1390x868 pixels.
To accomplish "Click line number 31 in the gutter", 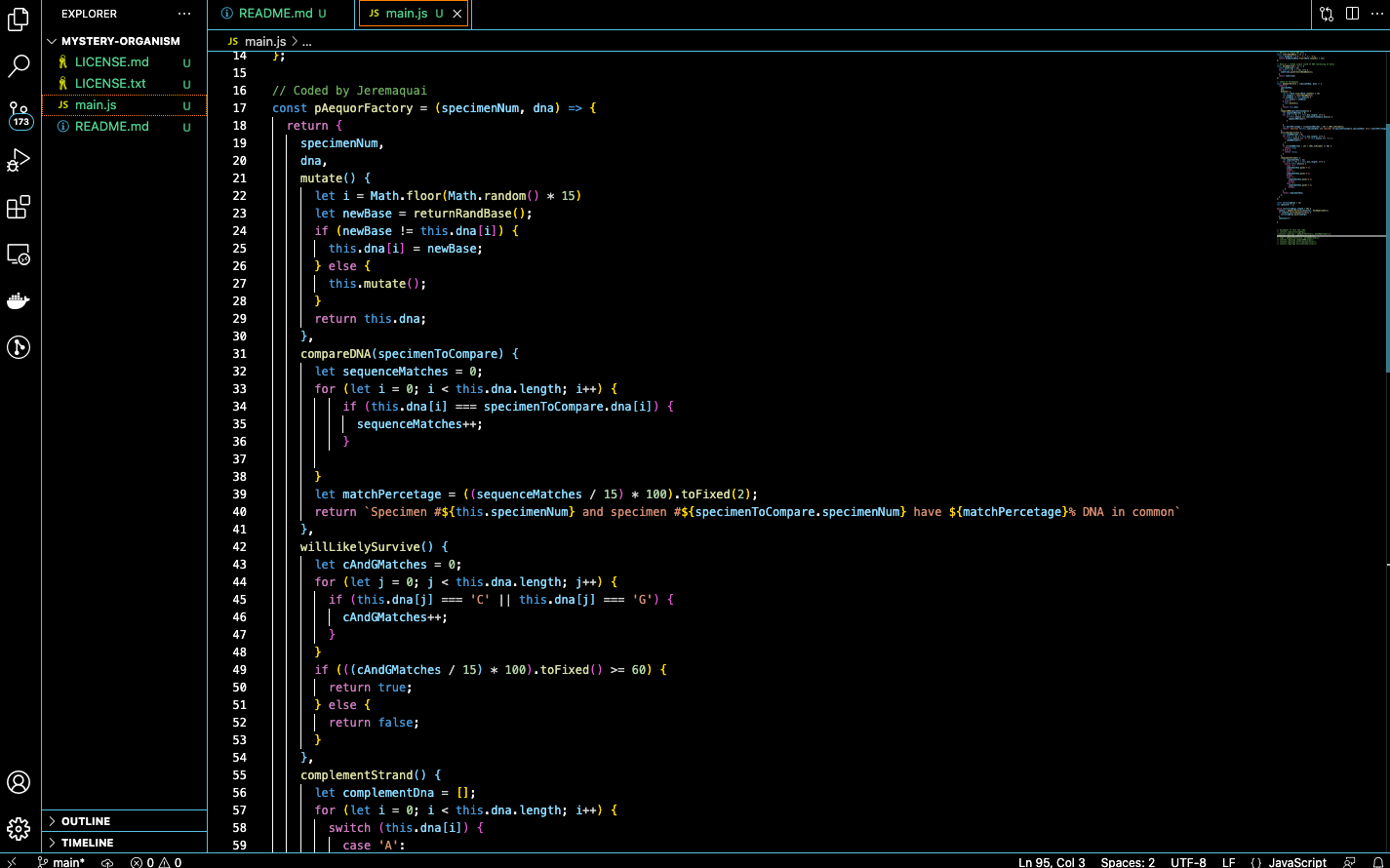I will 240,354.
